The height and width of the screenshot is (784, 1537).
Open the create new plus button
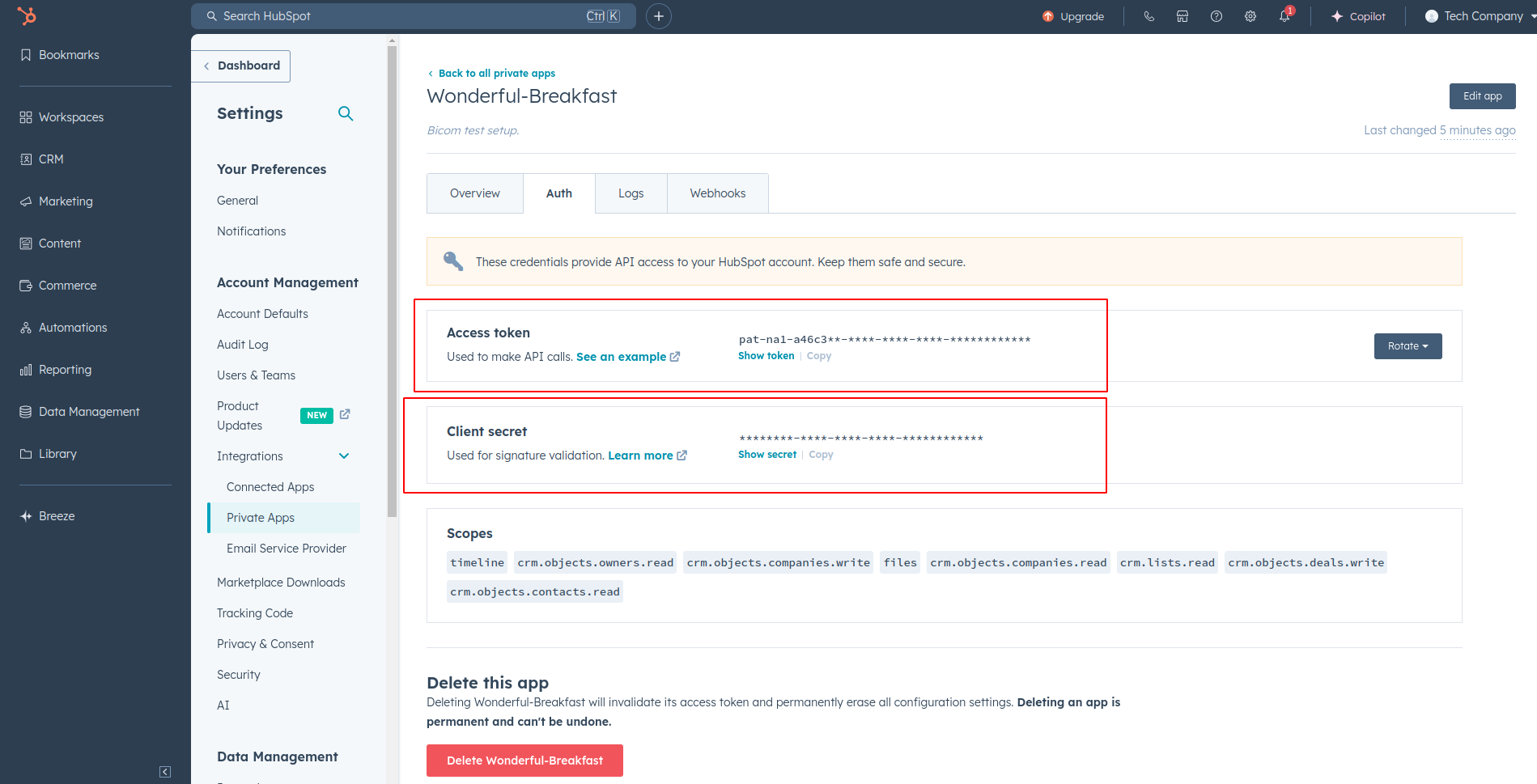pos(659,16)
